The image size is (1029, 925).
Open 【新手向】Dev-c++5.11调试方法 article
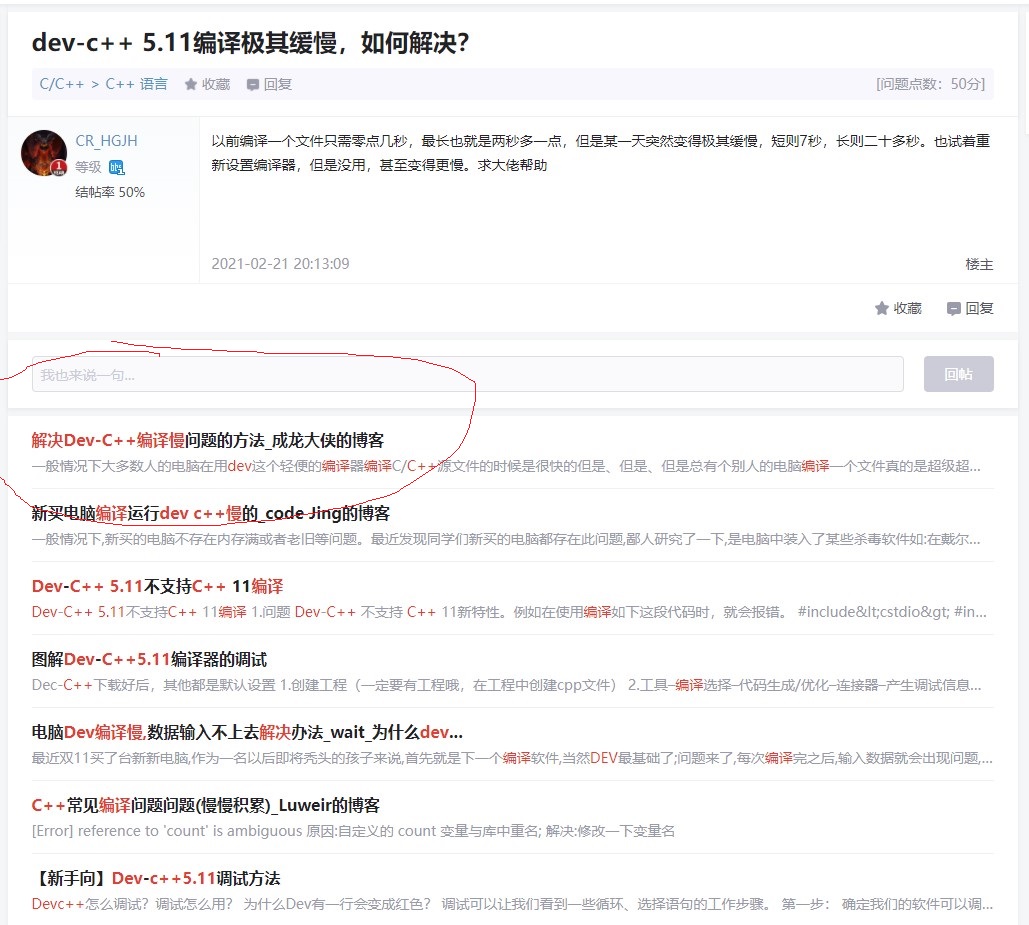(156, 878)
